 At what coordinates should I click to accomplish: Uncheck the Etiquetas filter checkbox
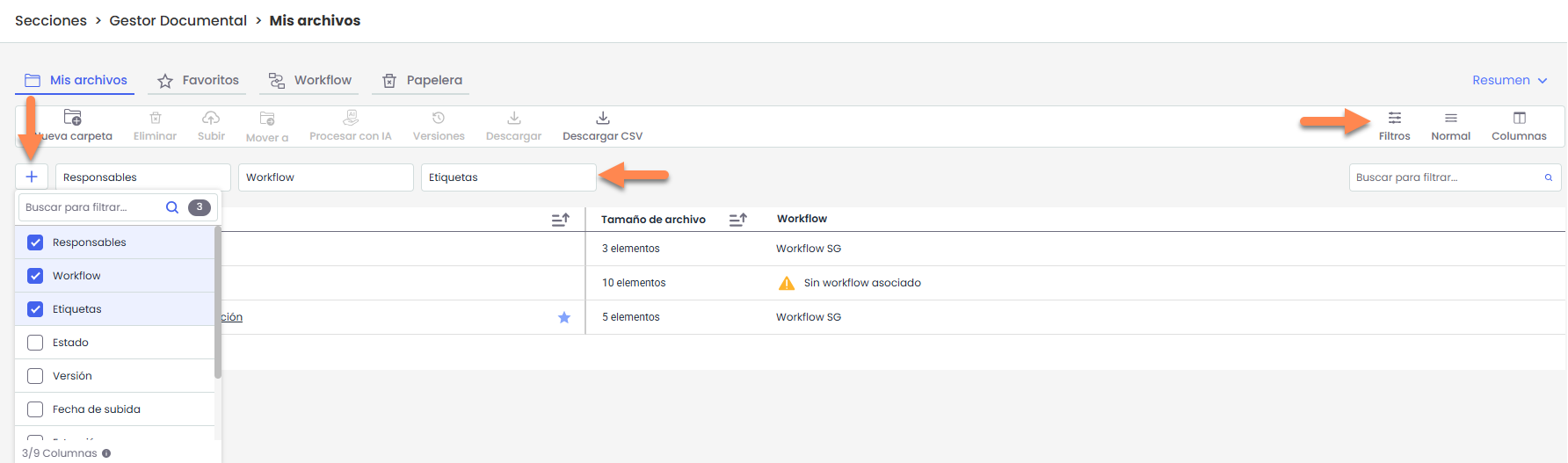click(35, 309)
